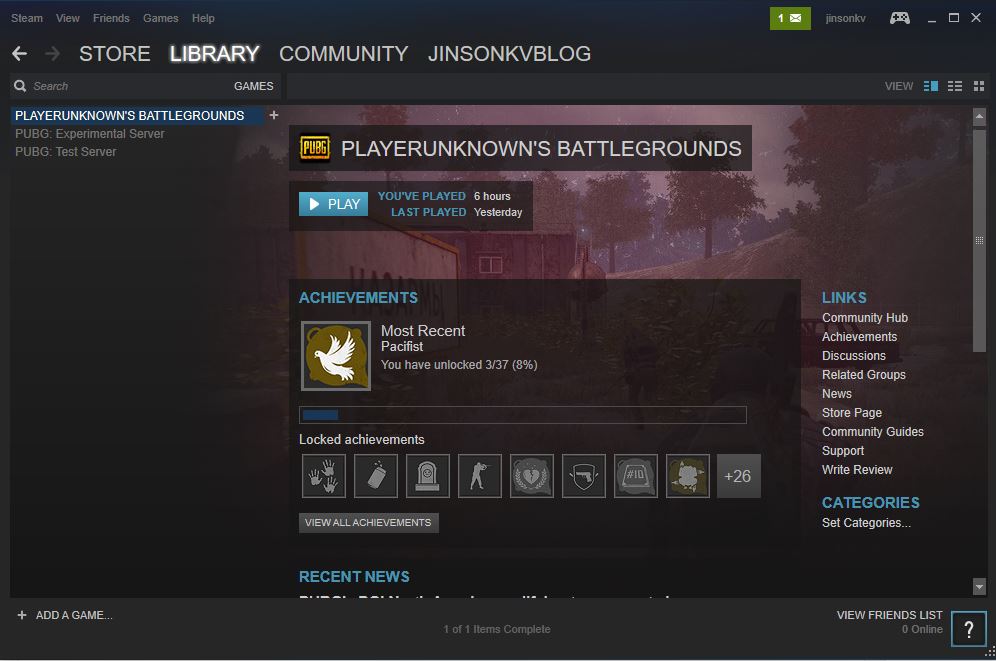Viewport: 996px width, 661px height.
Task: Select the locked shooter achievement icon
Action: [x=480, y=476]
